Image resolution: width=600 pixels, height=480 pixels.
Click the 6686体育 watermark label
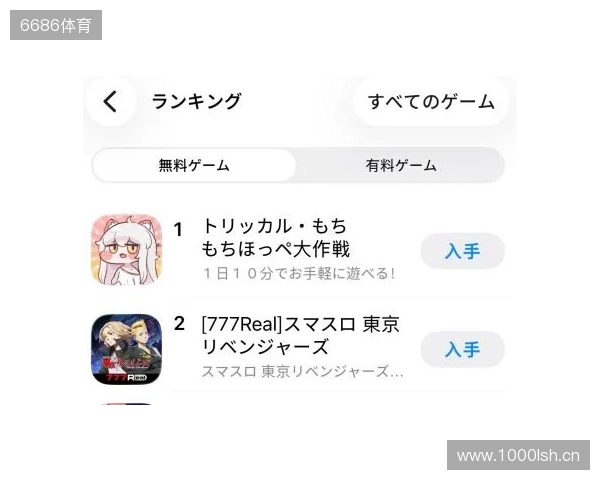(56, 25)
